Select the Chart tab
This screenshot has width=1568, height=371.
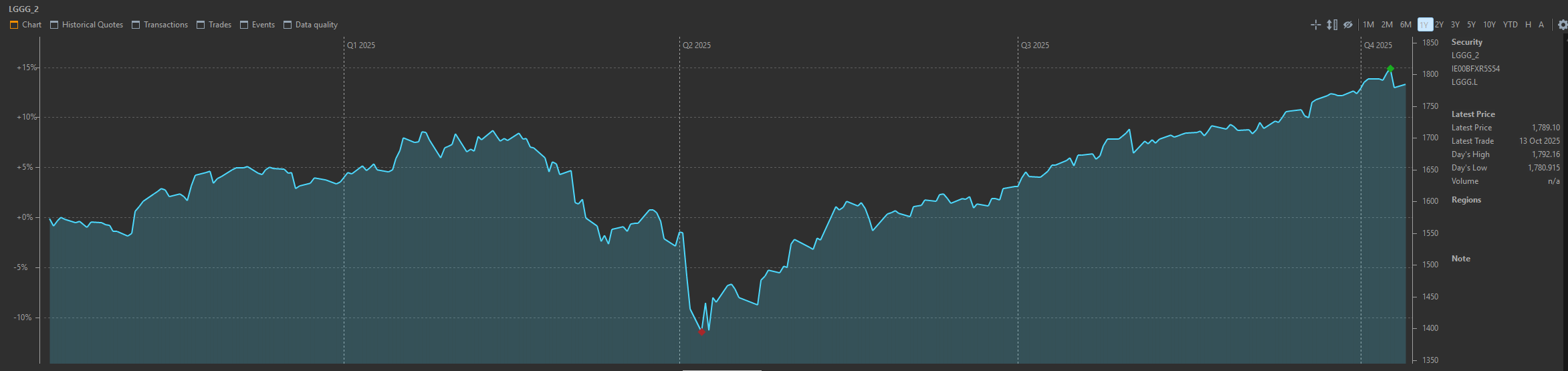click(26, 25)
